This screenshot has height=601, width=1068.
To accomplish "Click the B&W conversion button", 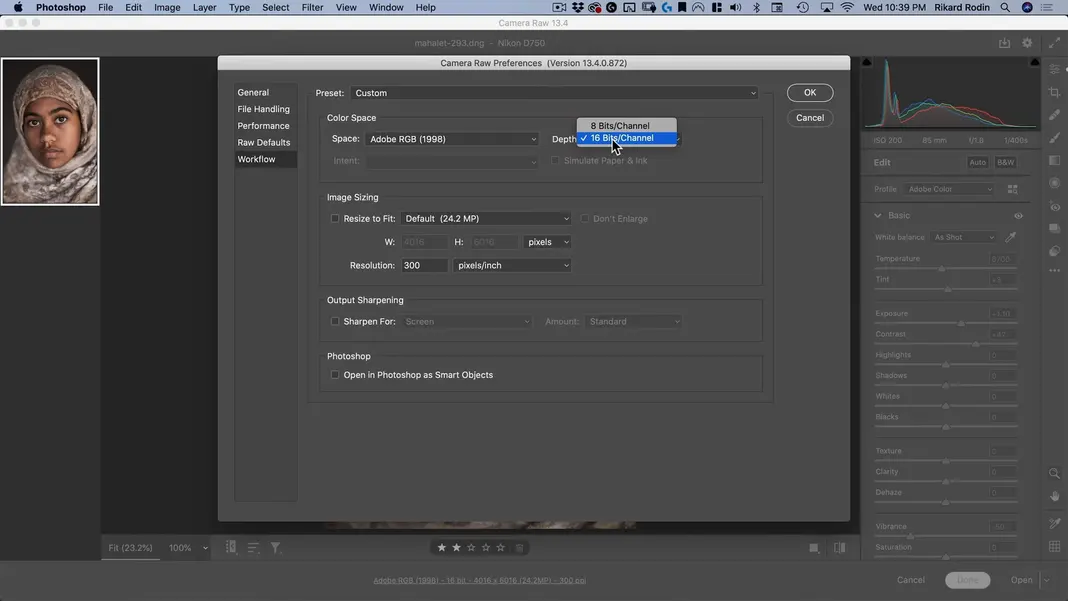I will pos(1005,162).
